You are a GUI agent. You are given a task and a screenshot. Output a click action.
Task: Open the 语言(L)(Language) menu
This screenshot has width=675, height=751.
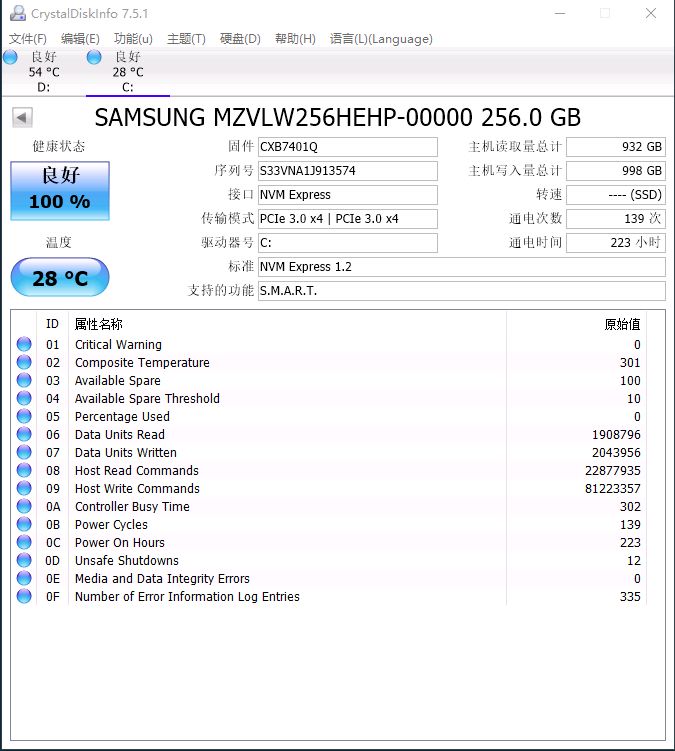click(x=381, y=39)
